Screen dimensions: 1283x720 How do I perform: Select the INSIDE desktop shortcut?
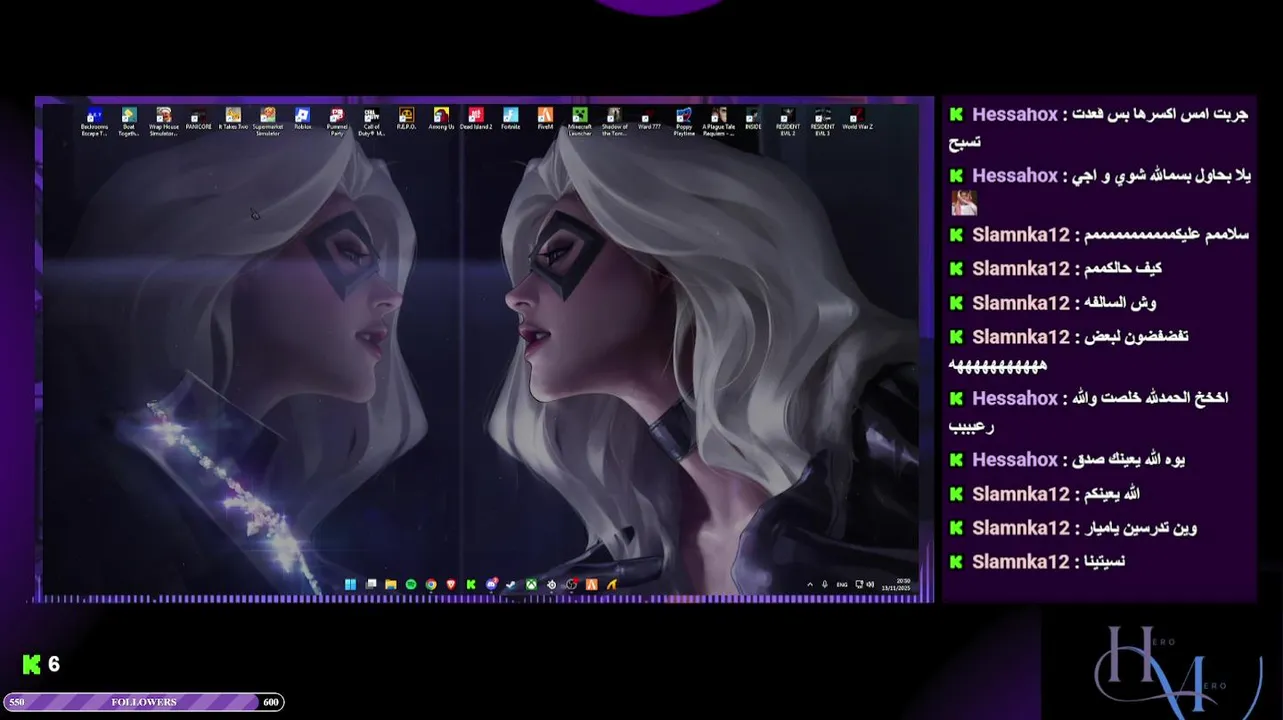[753, 120]
